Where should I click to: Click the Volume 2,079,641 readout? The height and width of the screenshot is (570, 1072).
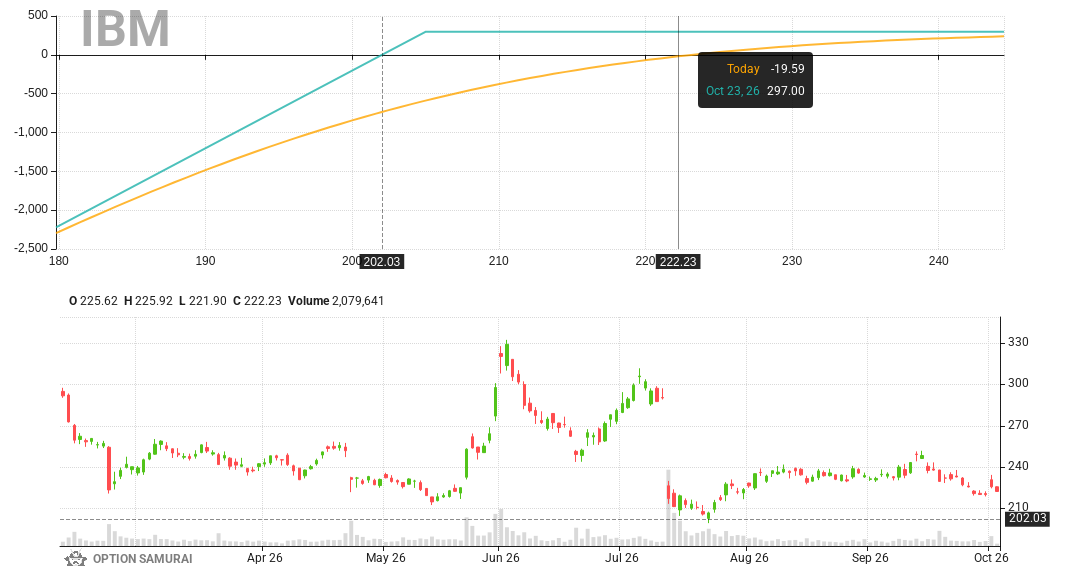pos(336,301)
